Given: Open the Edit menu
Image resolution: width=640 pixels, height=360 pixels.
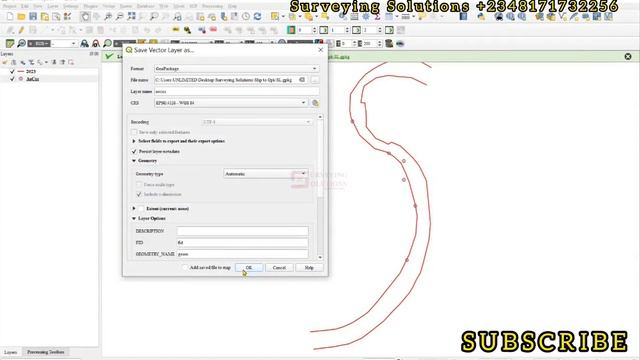Looking at the screenshot, I should pyautogui.click(x=25, y=6).
